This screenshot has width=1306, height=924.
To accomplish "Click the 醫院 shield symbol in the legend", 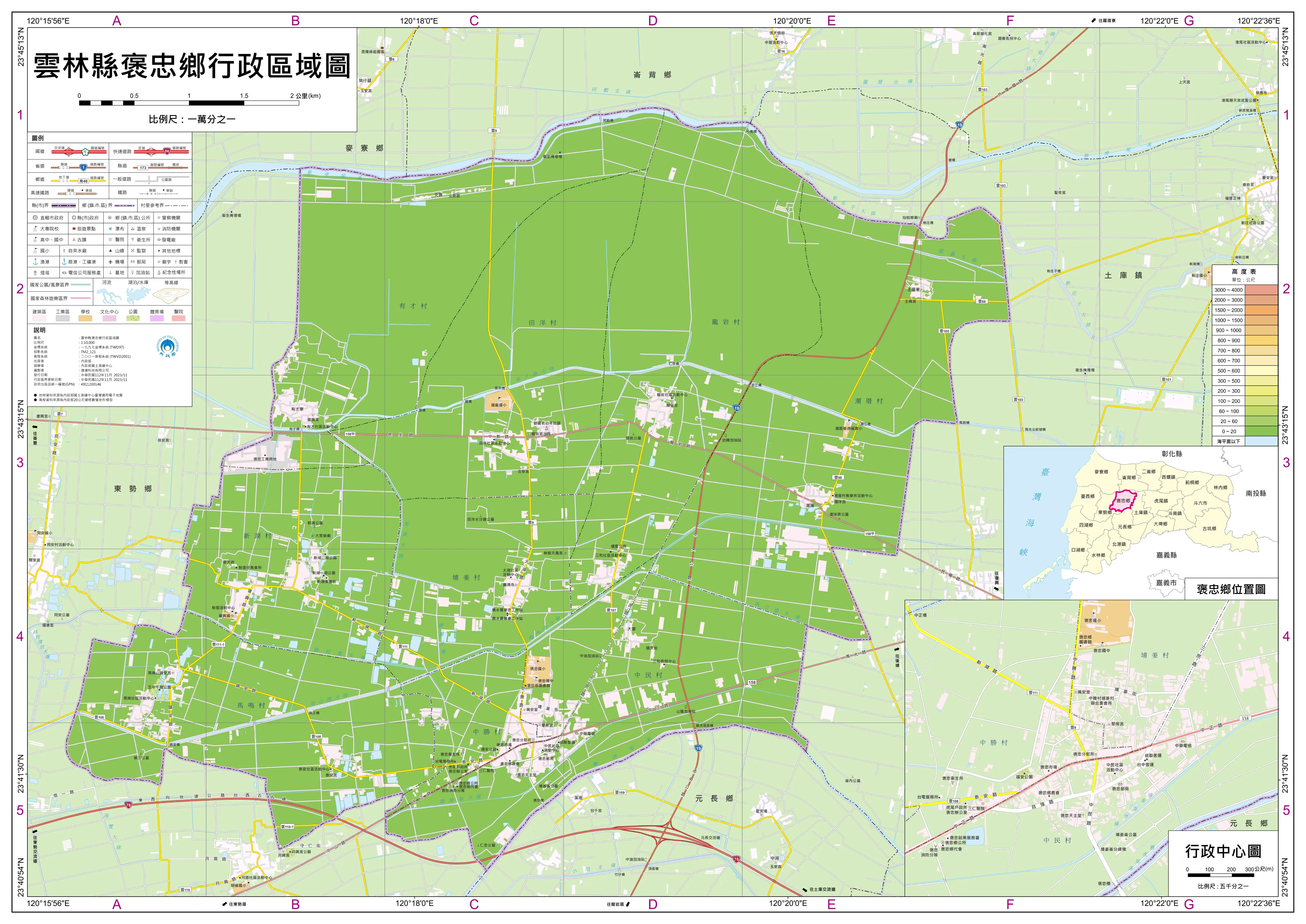I will tap(110, 240).
